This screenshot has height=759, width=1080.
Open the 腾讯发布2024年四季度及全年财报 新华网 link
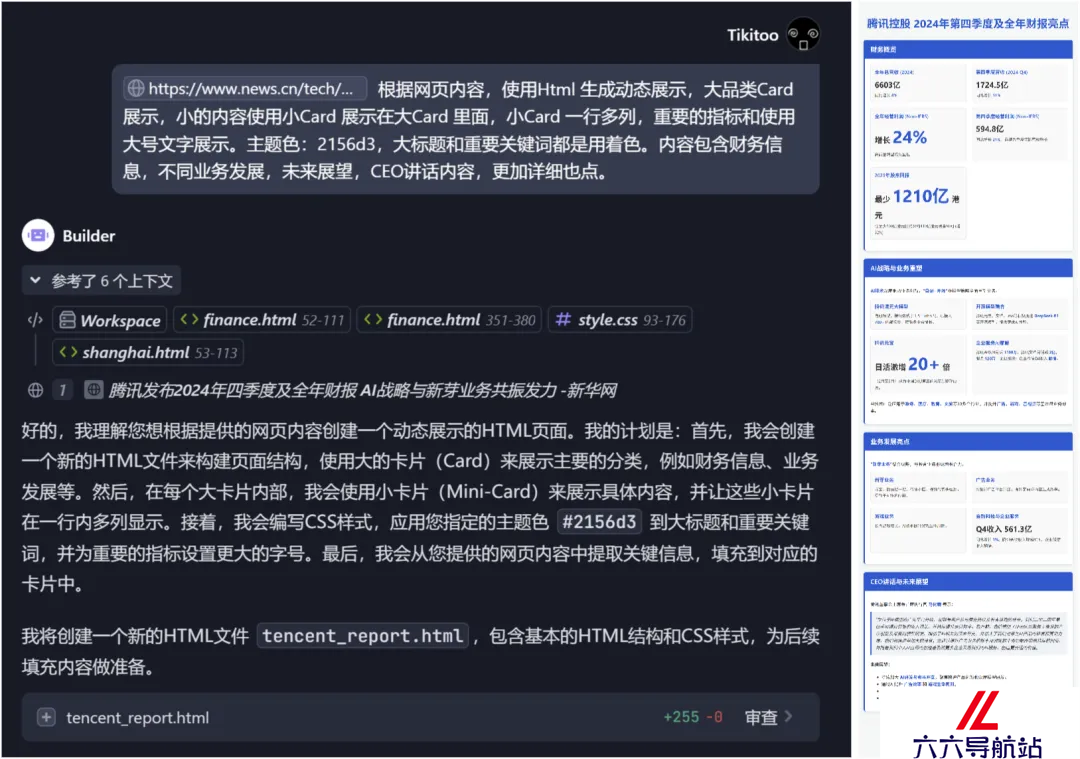click(363, 391)
